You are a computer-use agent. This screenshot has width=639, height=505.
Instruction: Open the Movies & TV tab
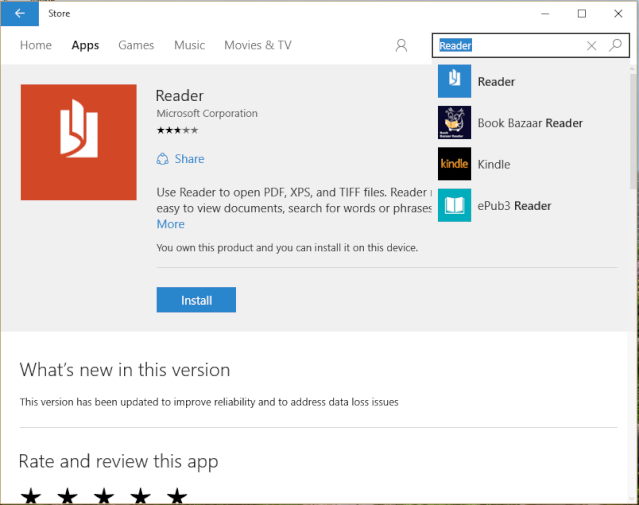[258, 45]
